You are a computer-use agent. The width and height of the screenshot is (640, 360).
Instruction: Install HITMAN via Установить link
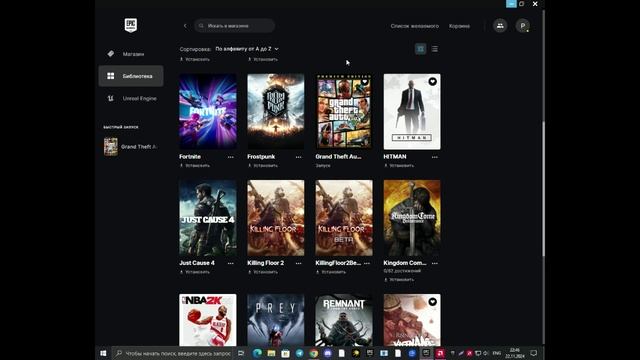[399, 166]
